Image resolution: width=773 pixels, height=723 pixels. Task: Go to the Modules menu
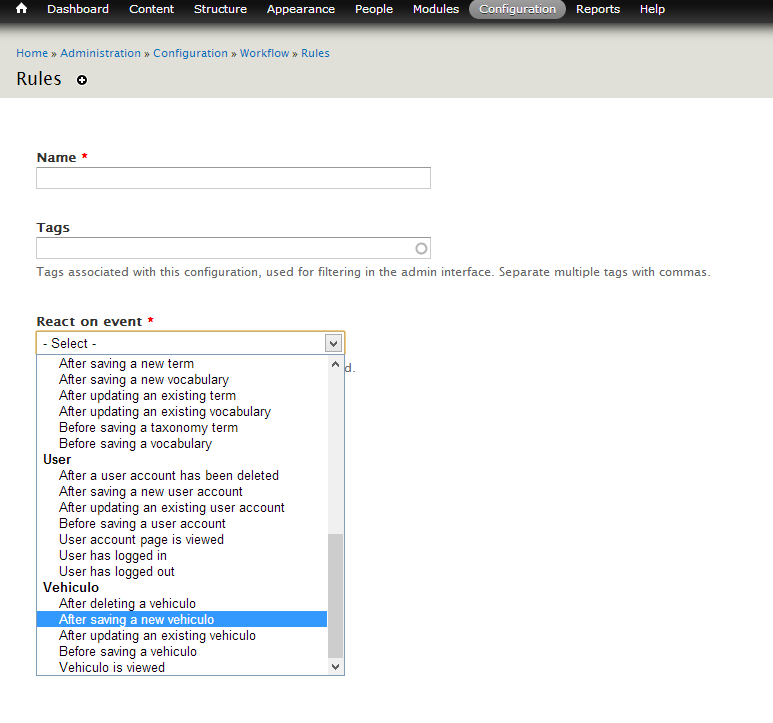(x=436, y=9)
